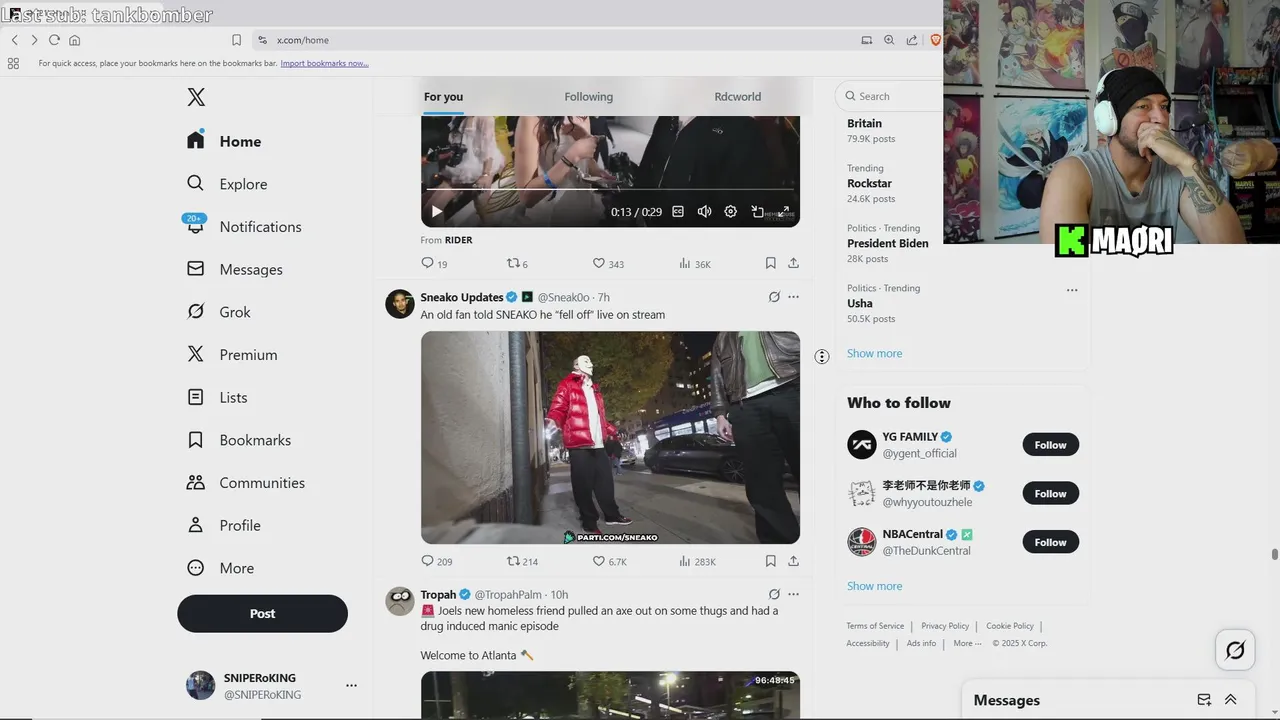This screenshot has width=1280, height=720.
Task: Open the floating Grok button
Action: (x=1235, y=651)
